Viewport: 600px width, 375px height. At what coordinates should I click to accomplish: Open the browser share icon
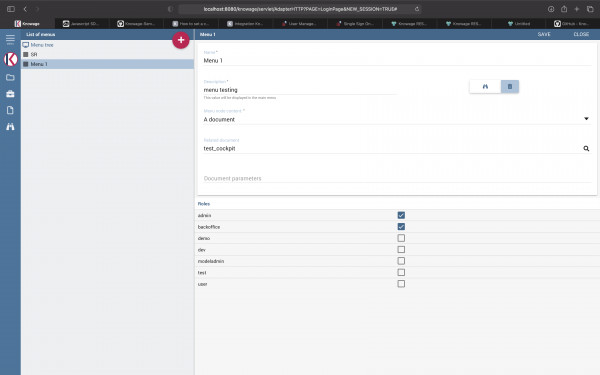click(564, 9)
